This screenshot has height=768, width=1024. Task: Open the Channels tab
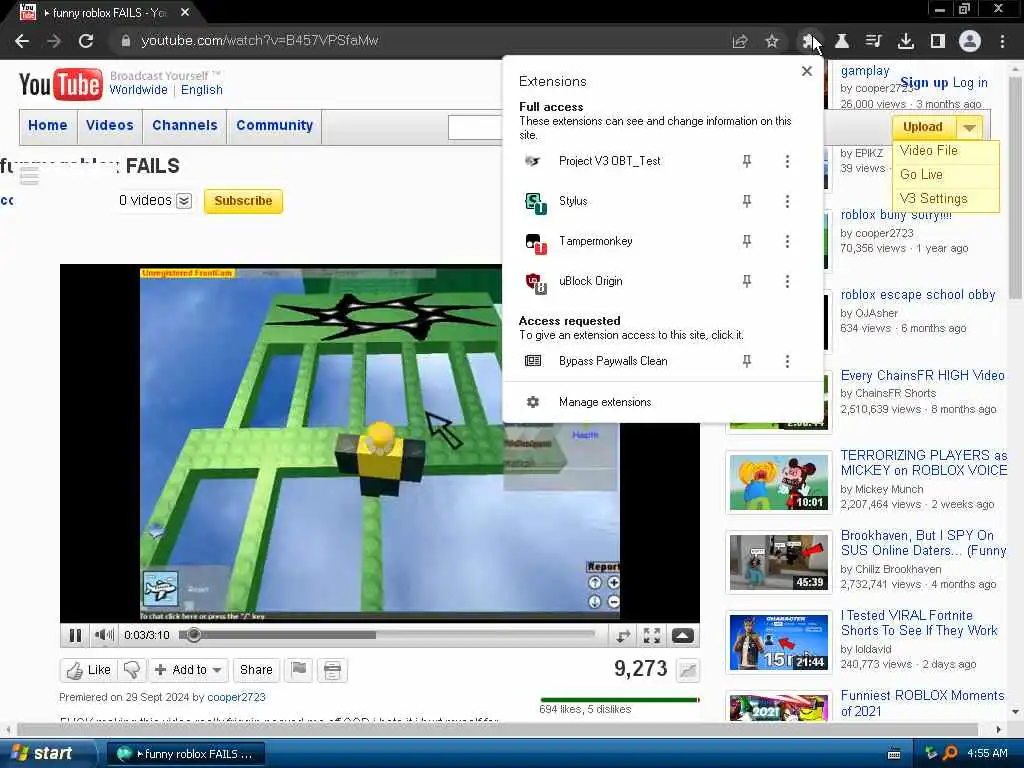[x=185, y=125]
